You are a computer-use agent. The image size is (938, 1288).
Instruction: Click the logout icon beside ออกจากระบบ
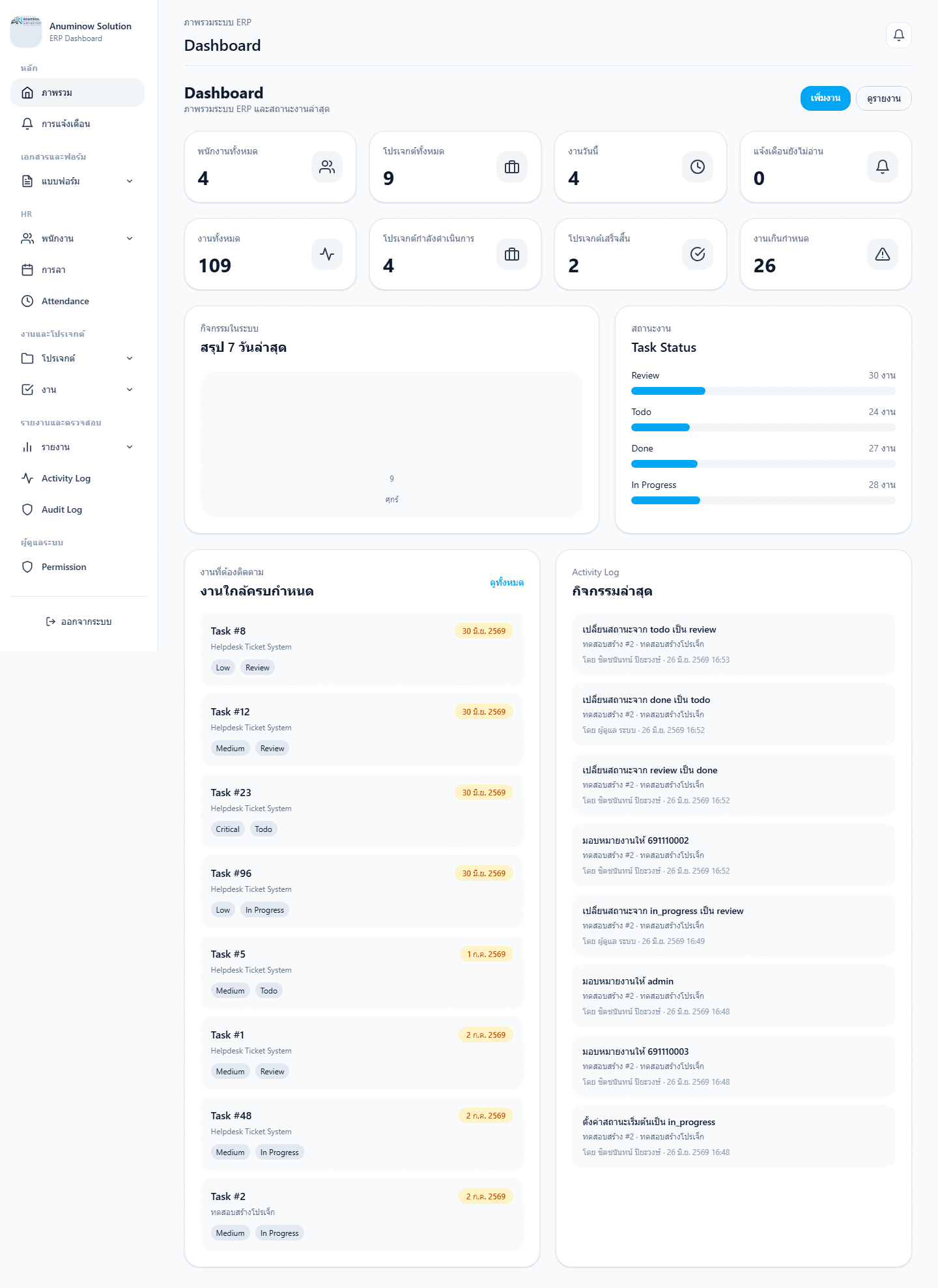tap(51, 622)
